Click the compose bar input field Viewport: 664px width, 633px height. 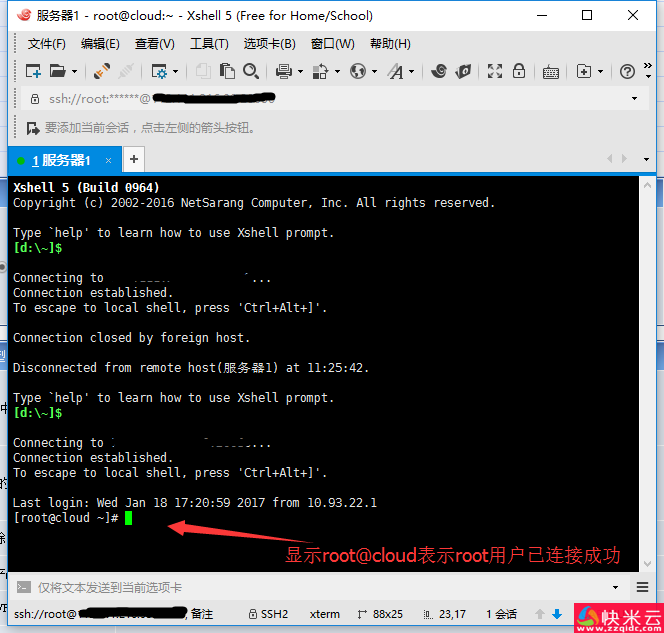coord(322,587)
